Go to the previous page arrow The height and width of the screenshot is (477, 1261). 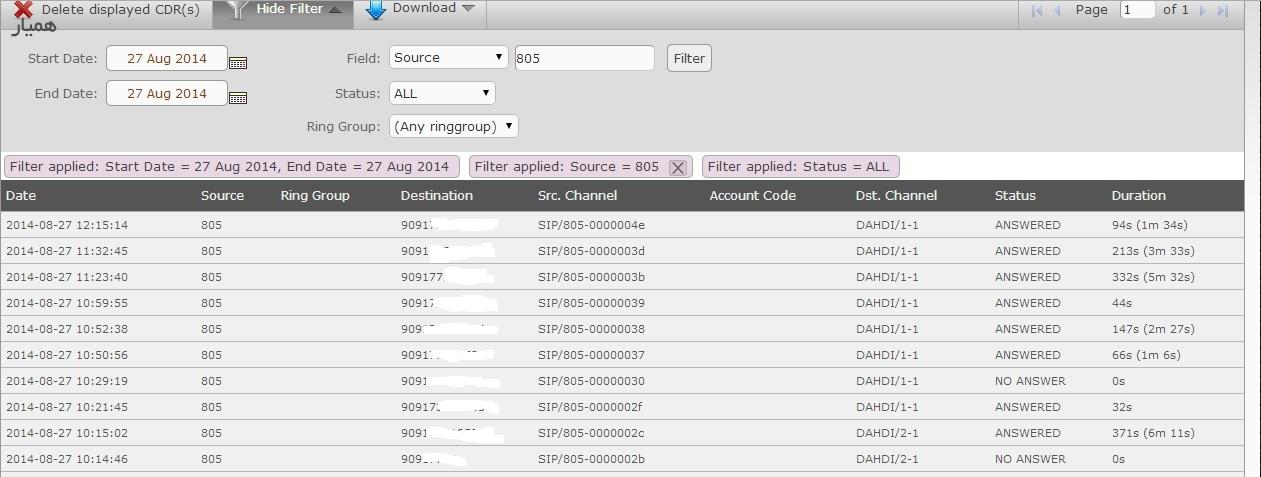click(1057, 10)
